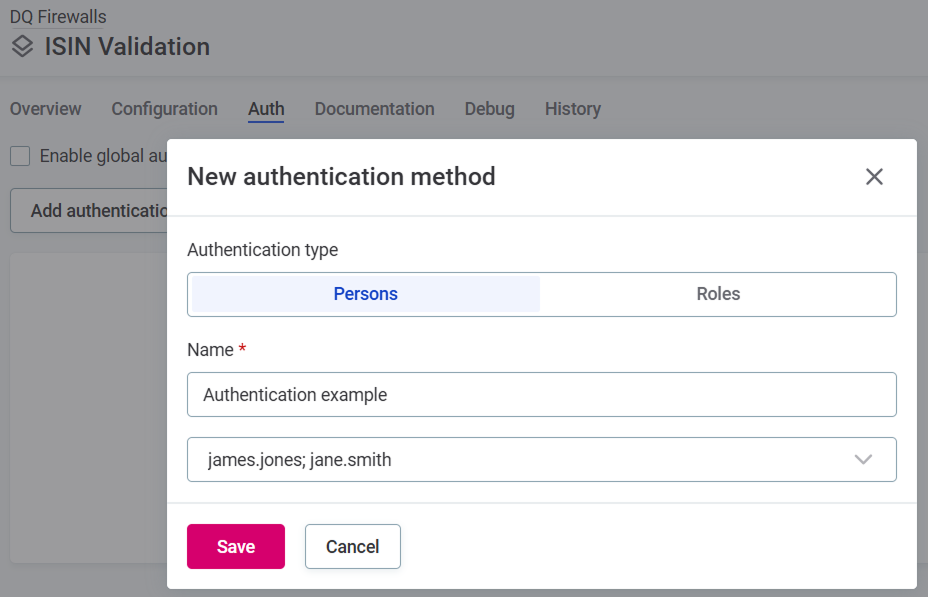
Task: Click the X to dismiss the dialog
Action: pyautogui.click(x=874, y=176)
